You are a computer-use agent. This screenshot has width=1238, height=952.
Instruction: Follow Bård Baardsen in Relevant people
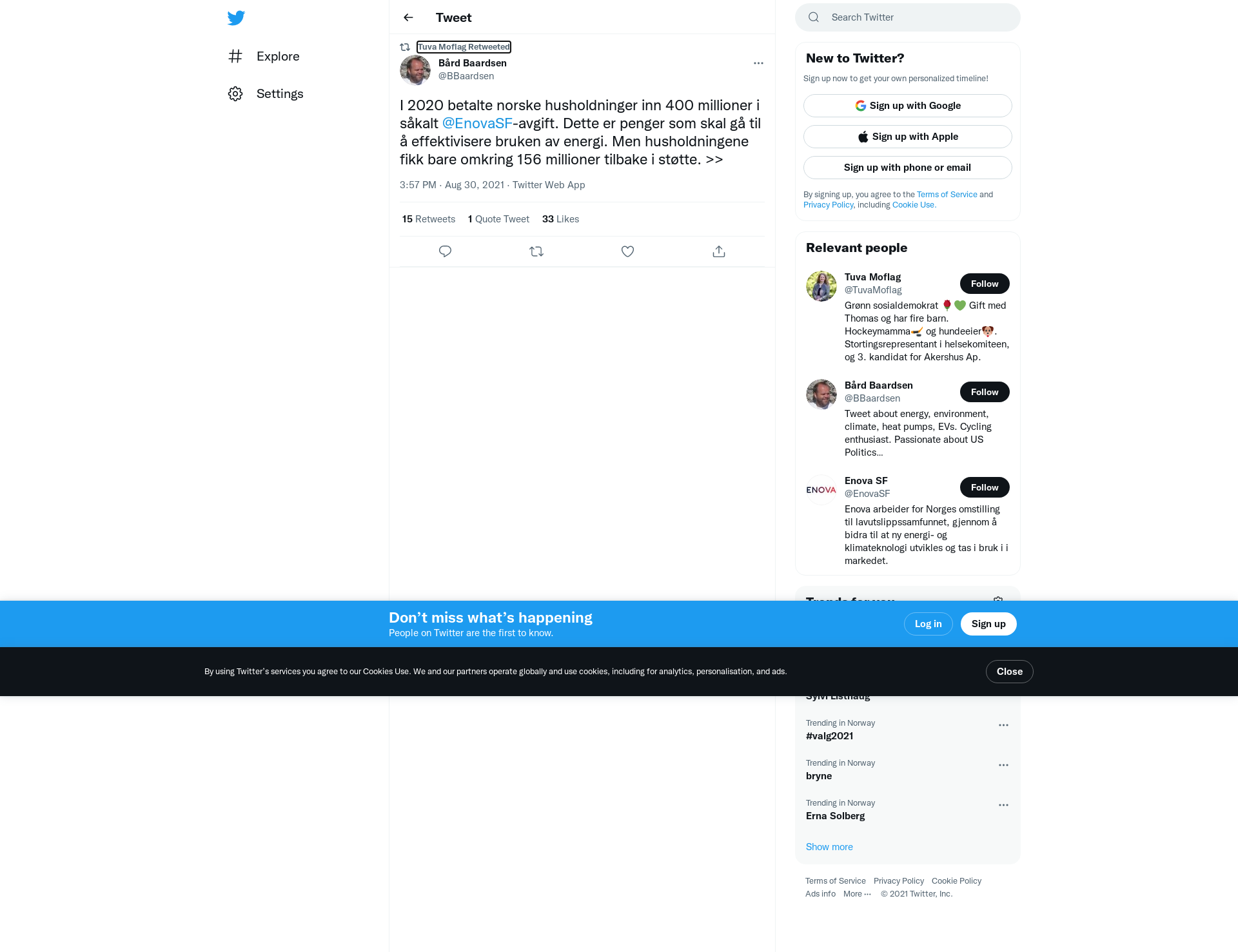[x=985, y=392]
